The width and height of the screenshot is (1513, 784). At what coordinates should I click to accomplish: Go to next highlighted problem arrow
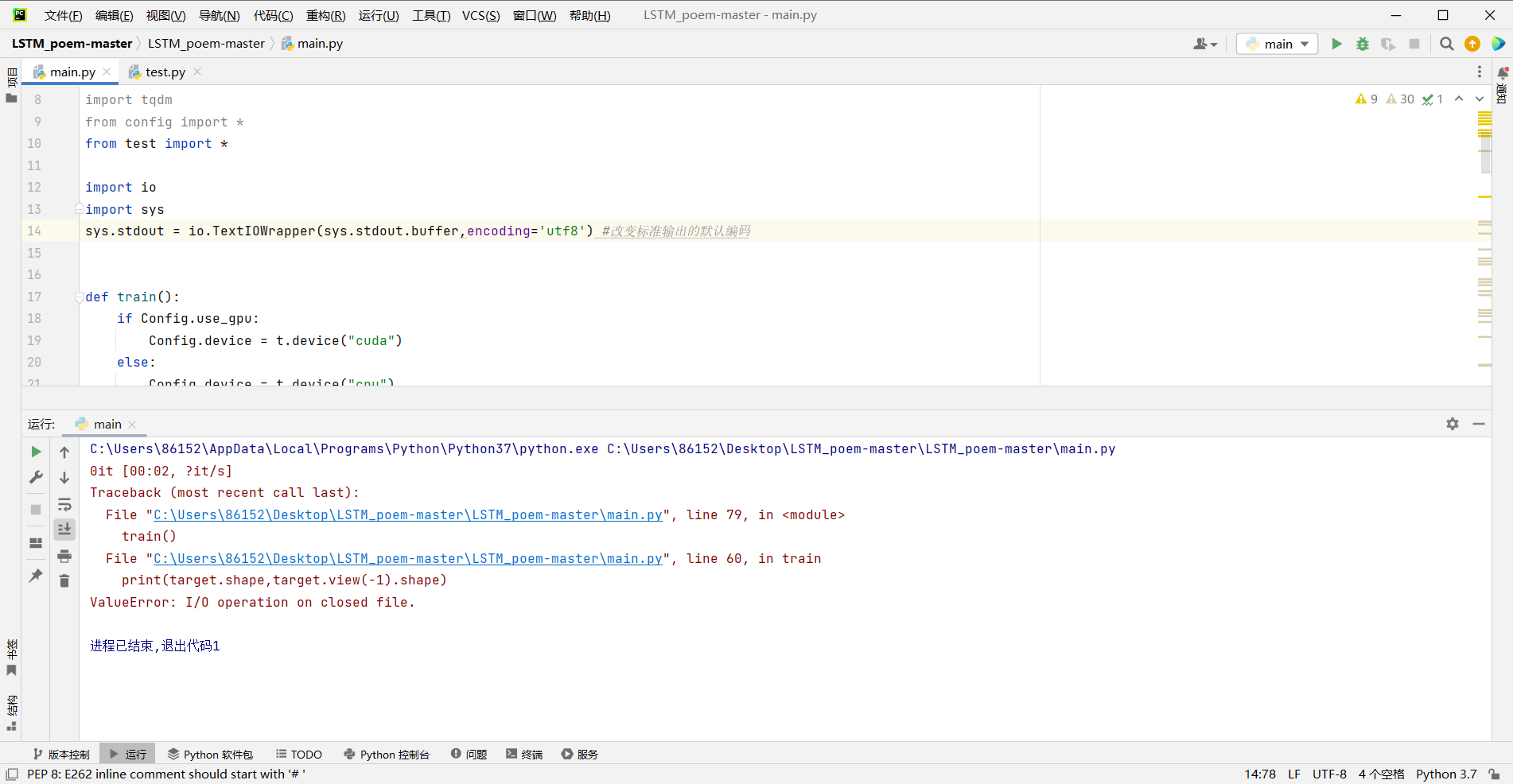click(x=1480, y=99)
